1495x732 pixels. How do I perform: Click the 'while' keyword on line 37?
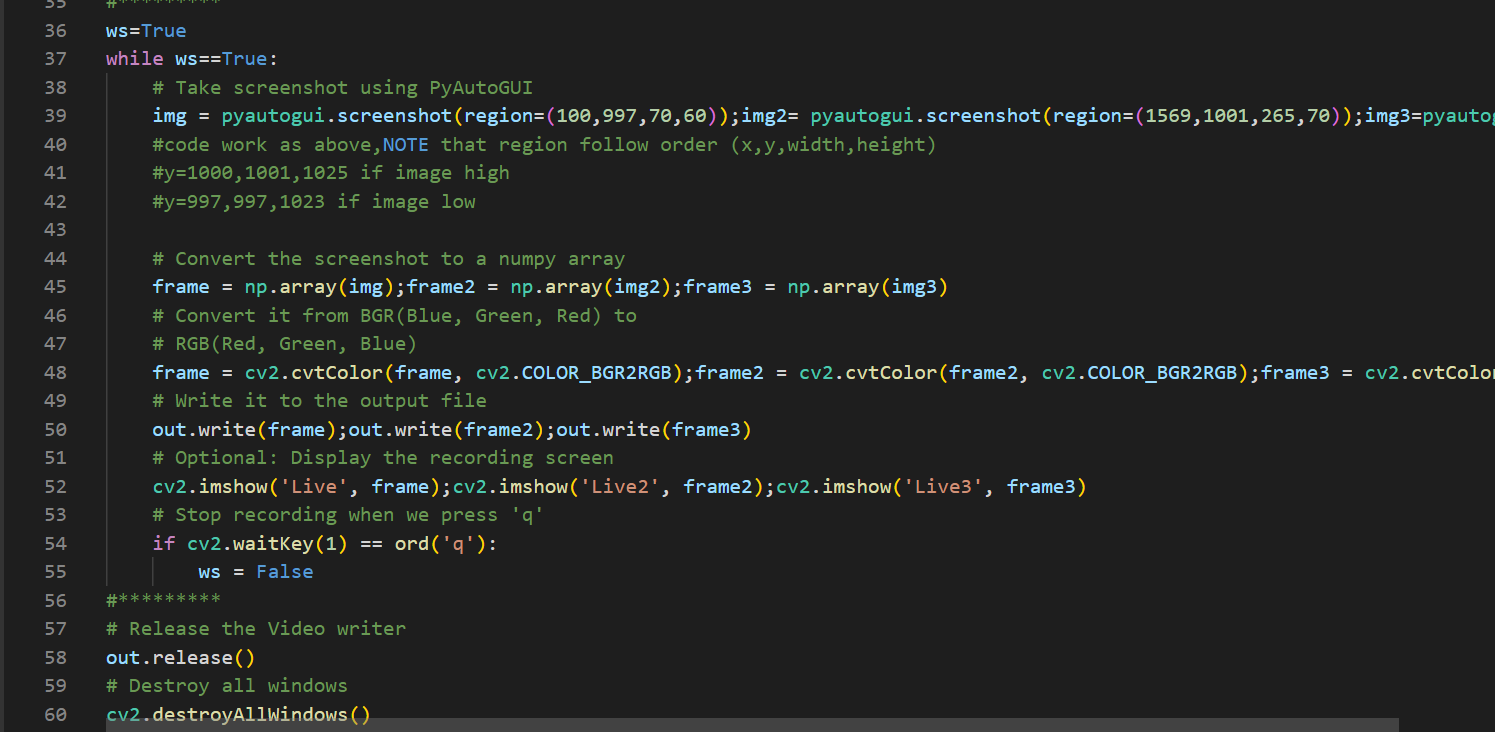pos(134,59)
